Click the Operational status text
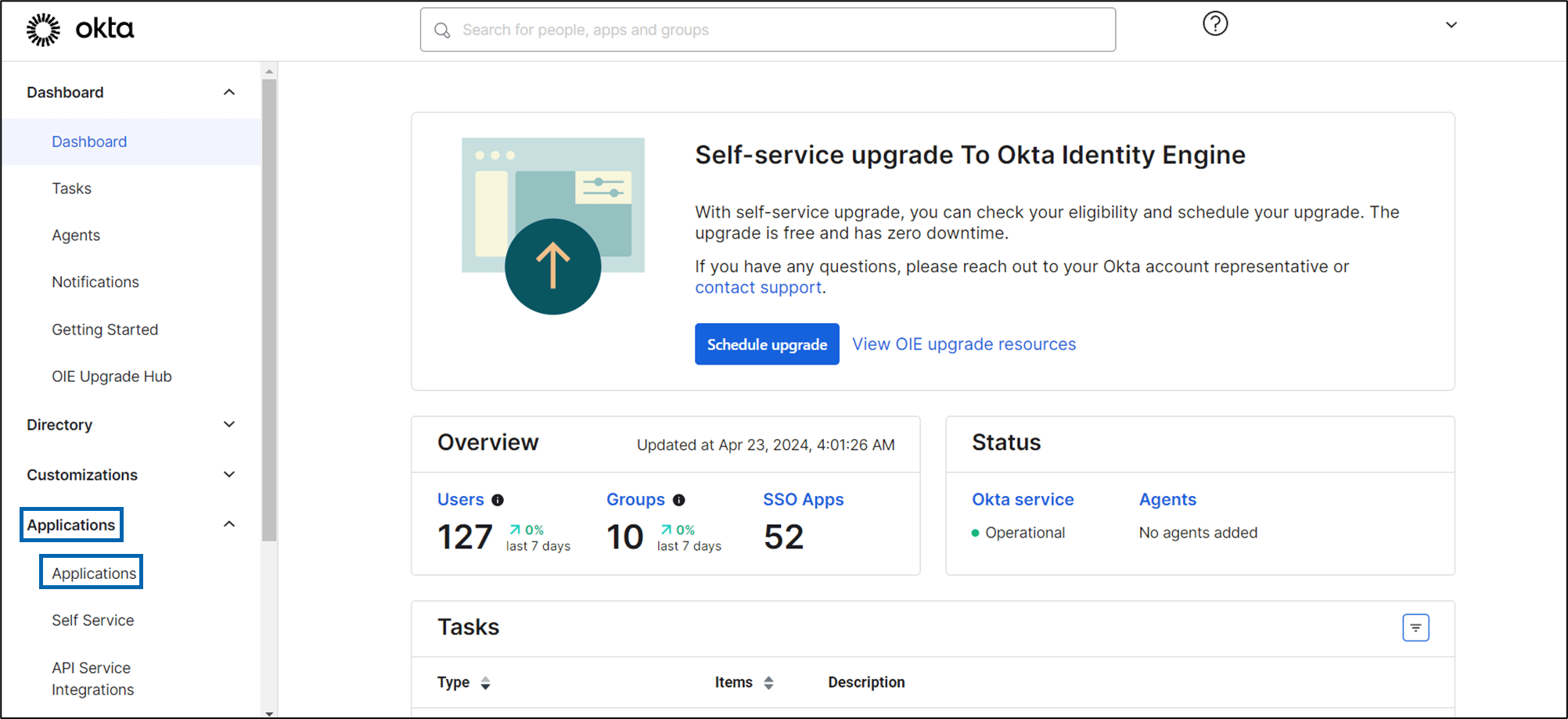This screenshot has height=719, width=1568. pos(1025,533)
